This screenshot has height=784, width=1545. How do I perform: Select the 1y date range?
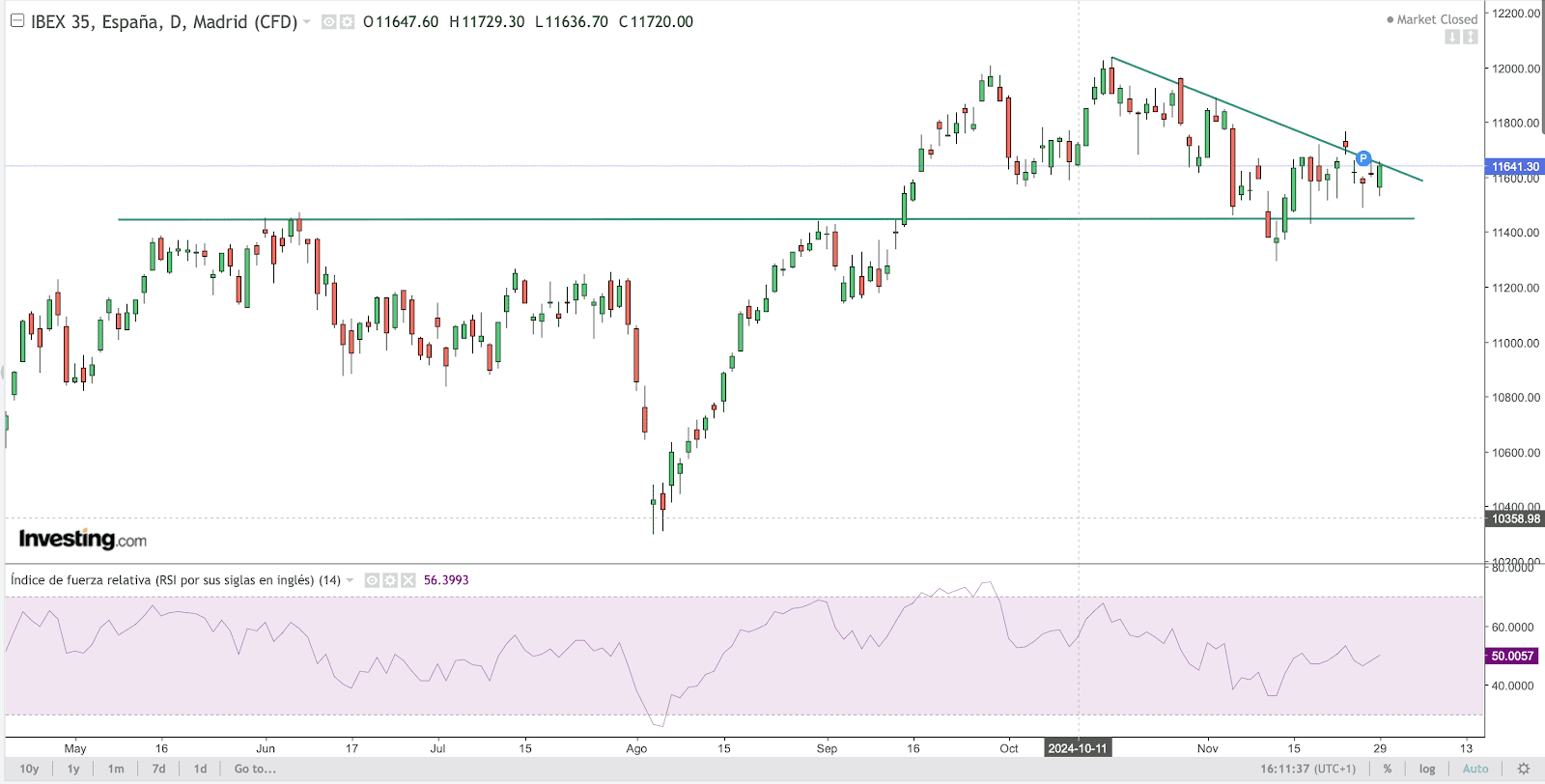[73, 769]
